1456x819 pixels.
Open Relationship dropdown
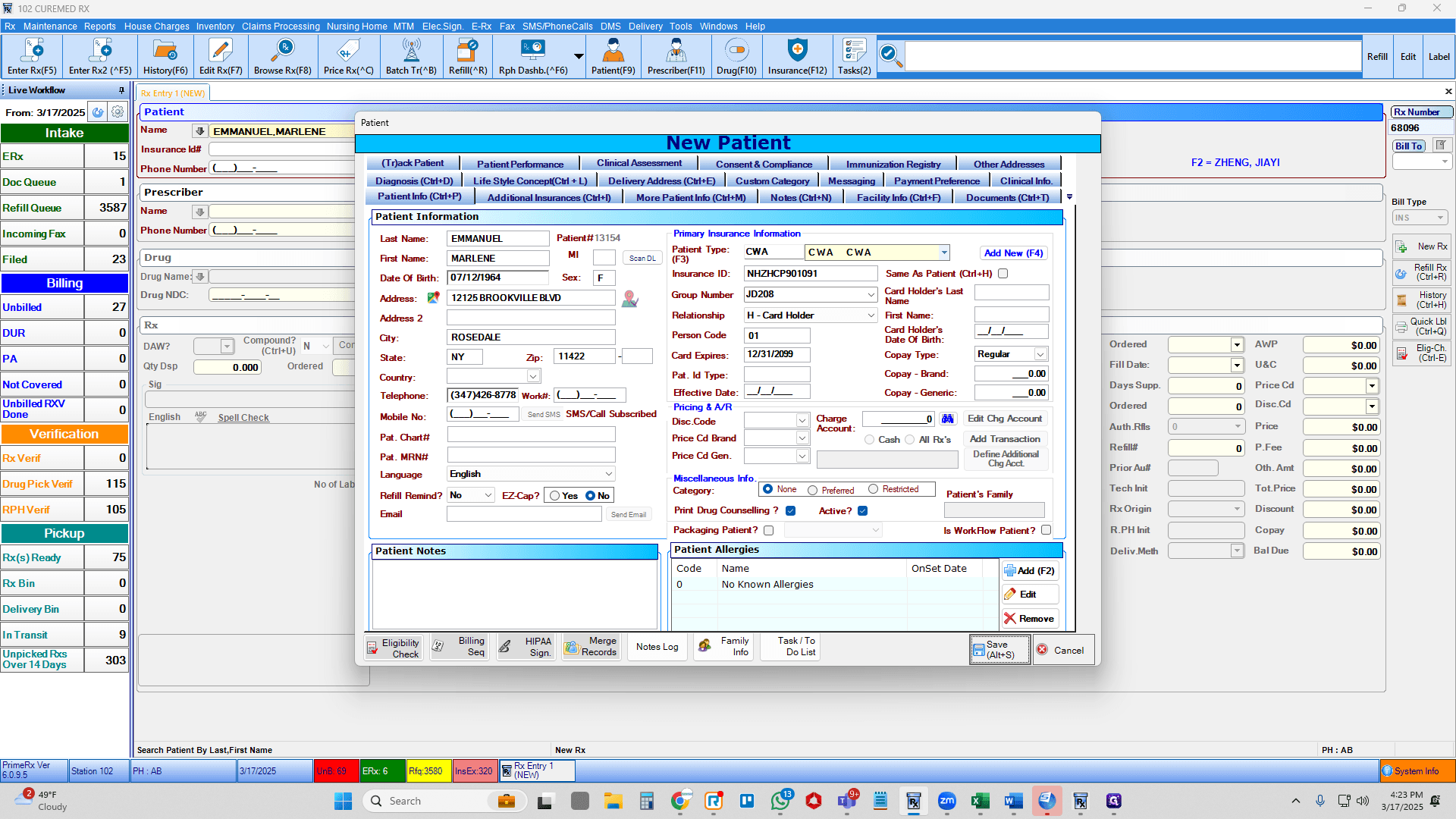[871, 315]
